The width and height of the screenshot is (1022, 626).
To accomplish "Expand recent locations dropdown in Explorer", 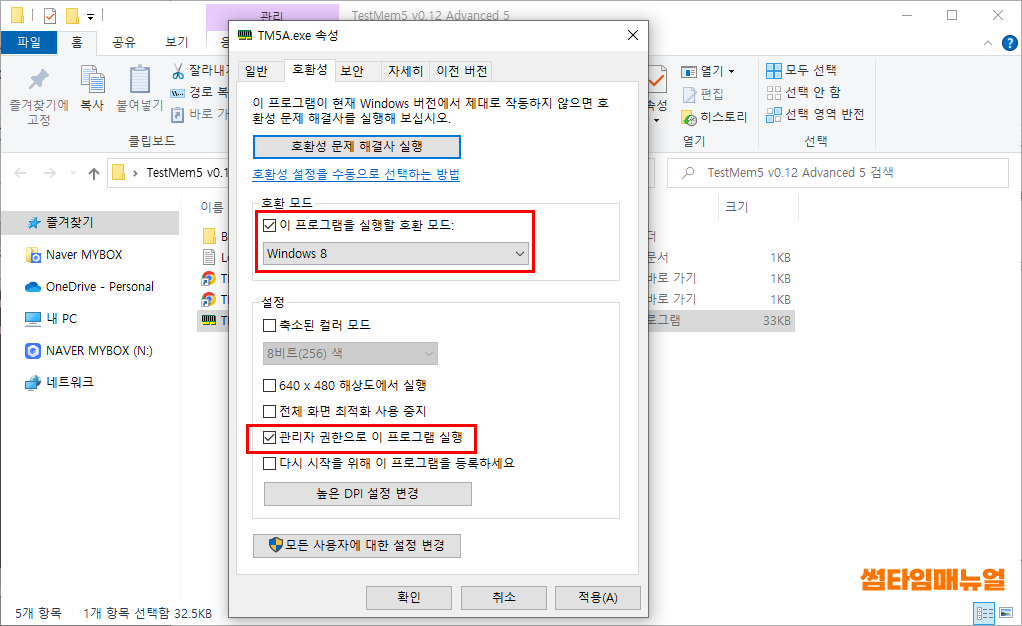I will coord(73,173).
